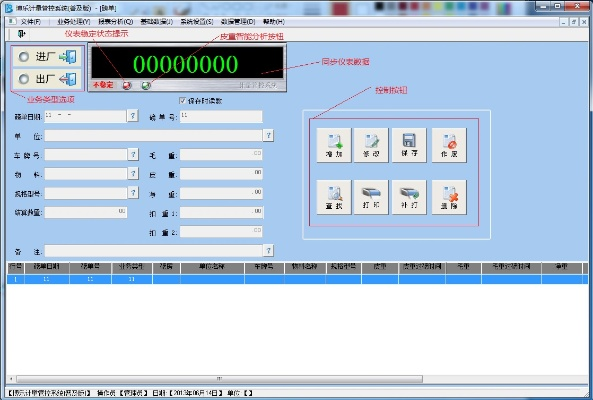Viewport: 593px width, 400px height.
Task: Open the date picker beside 磅单日期 field
Action: (132, 116)
